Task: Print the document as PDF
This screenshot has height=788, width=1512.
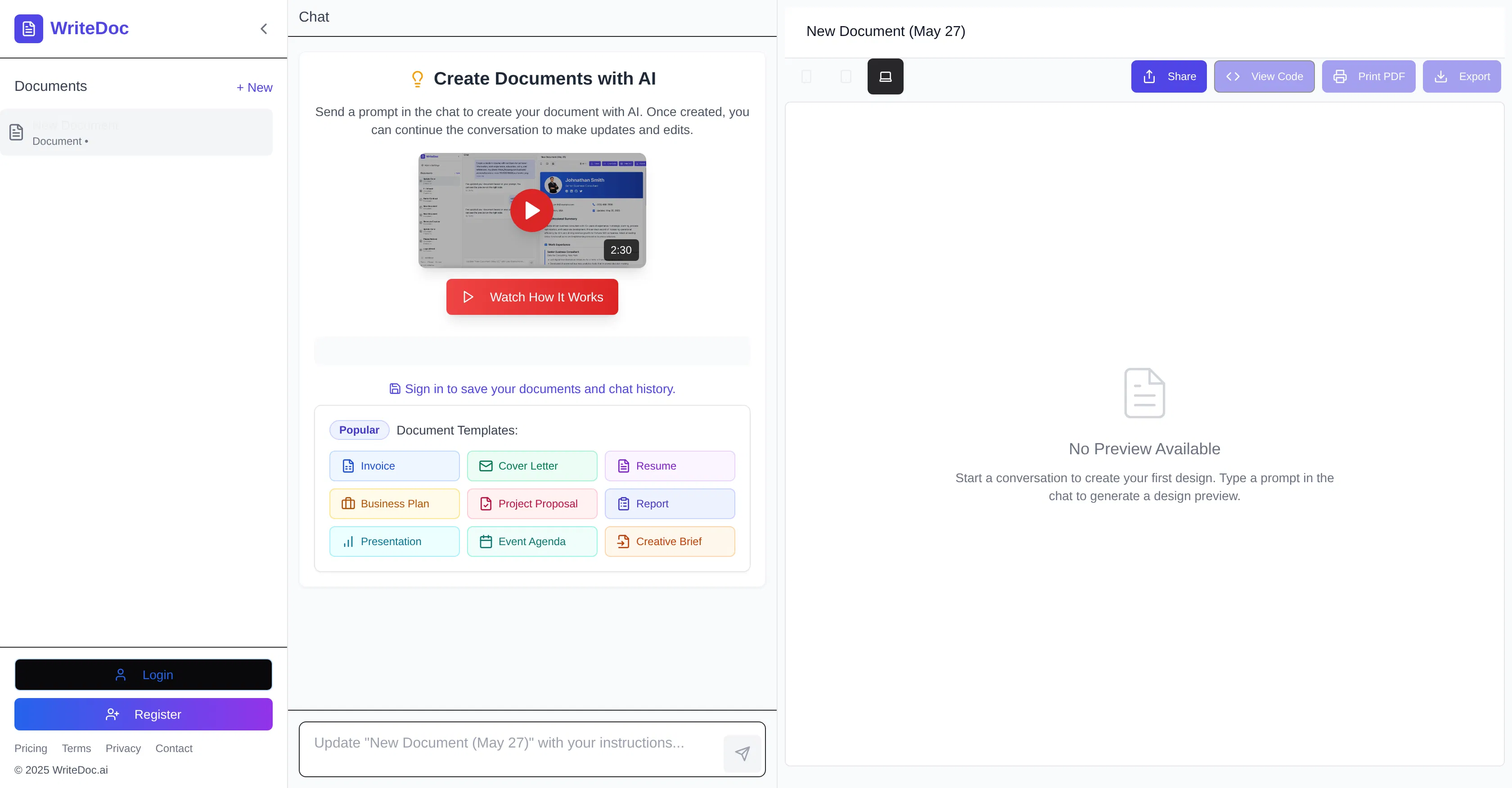Action: pos(1368,76)
